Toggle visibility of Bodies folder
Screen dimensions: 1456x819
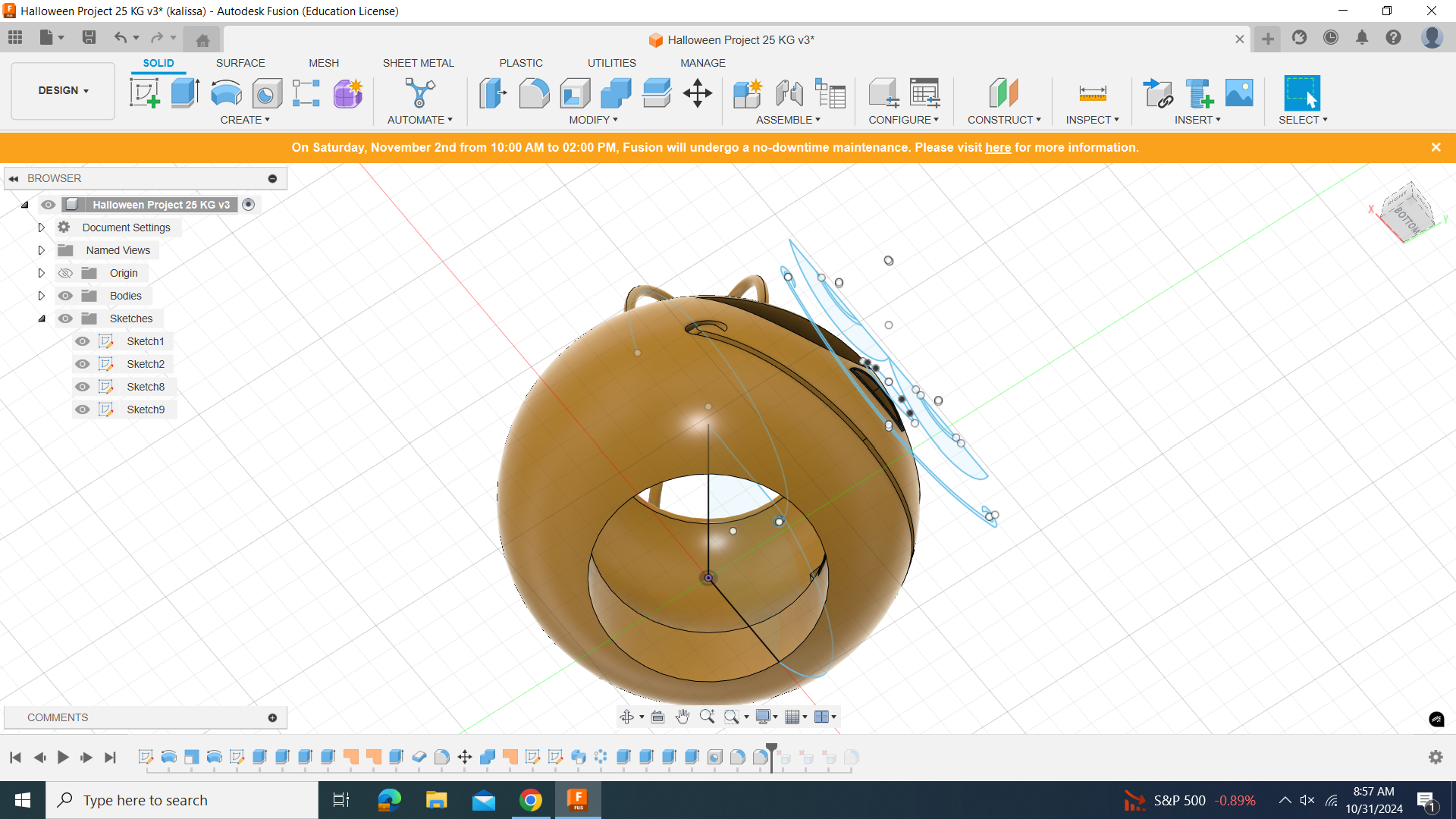click(x=65, y=295)
